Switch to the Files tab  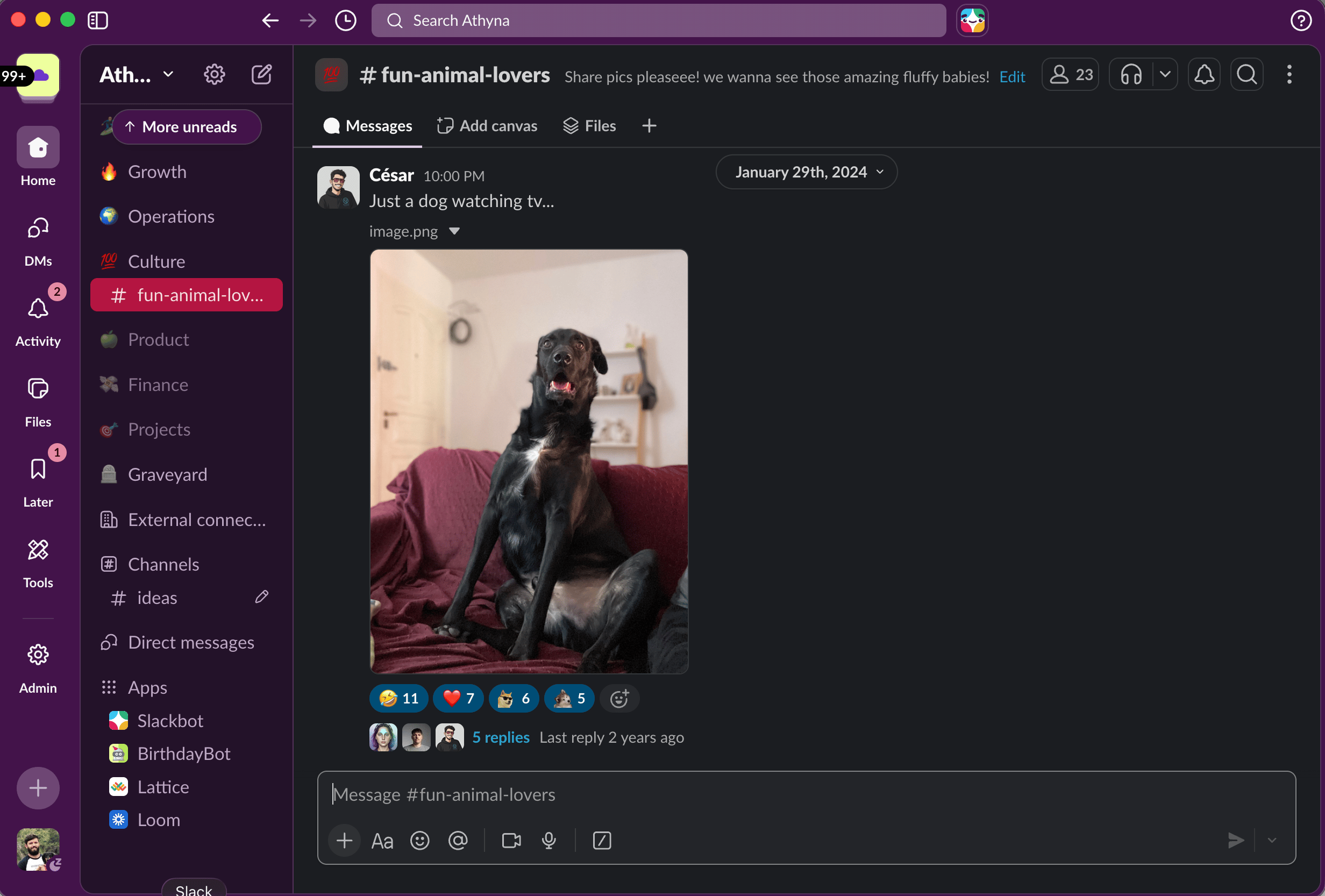point(589,125)
